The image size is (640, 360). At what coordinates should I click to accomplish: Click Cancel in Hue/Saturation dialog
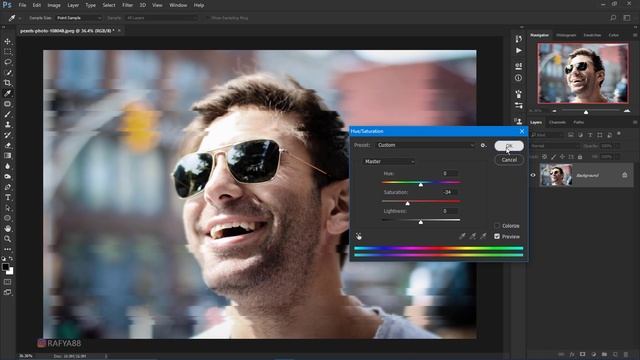coord(509,160)
